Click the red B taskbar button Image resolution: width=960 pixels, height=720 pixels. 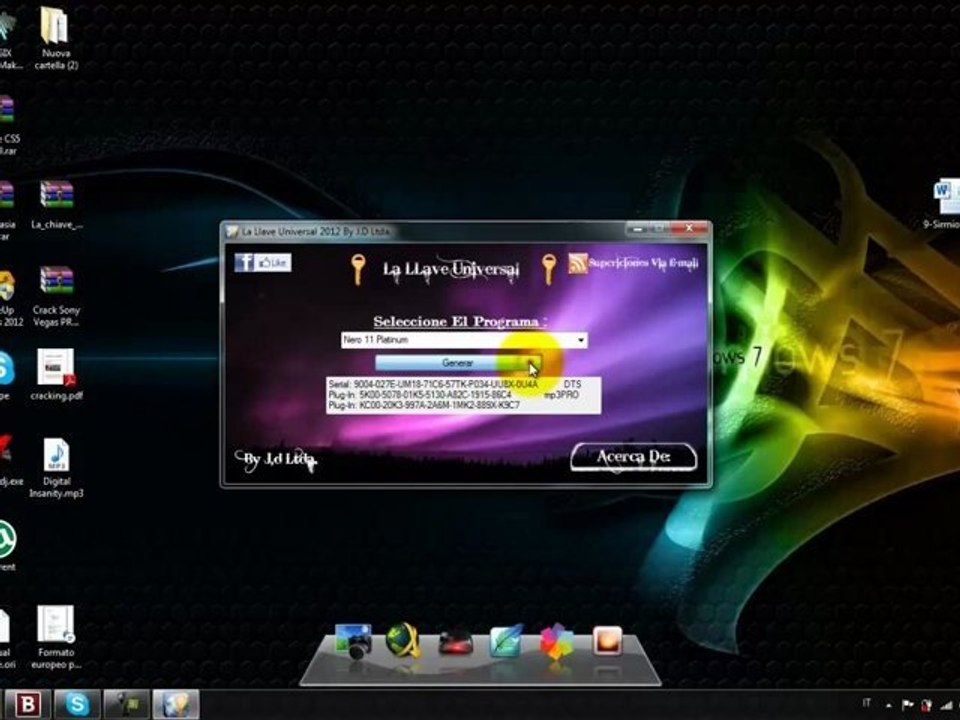(28, 704)
